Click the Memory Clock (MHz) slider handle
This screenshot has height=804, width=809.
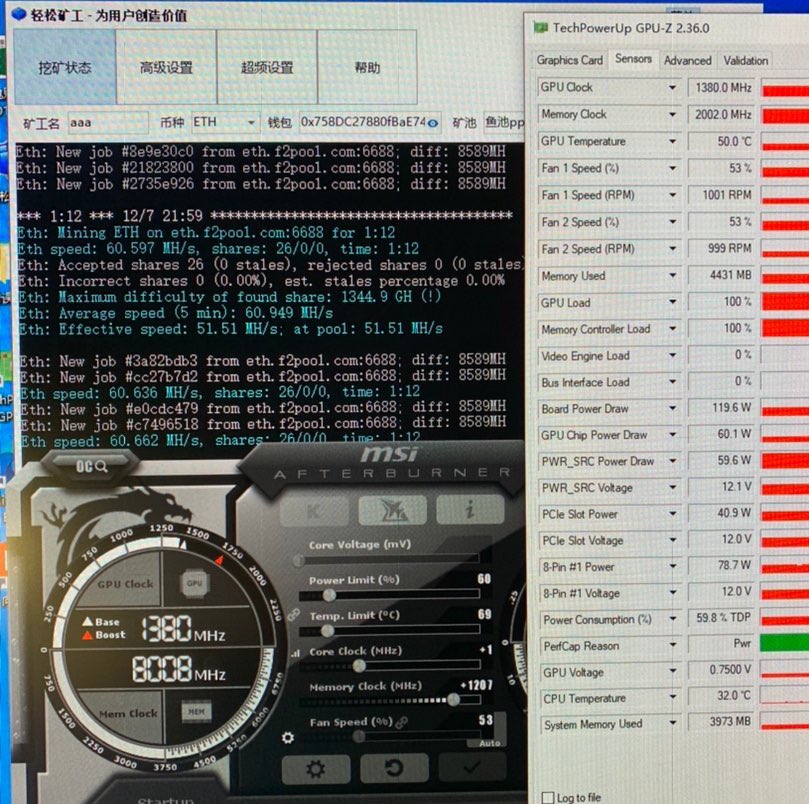click(x=453, y=700)
